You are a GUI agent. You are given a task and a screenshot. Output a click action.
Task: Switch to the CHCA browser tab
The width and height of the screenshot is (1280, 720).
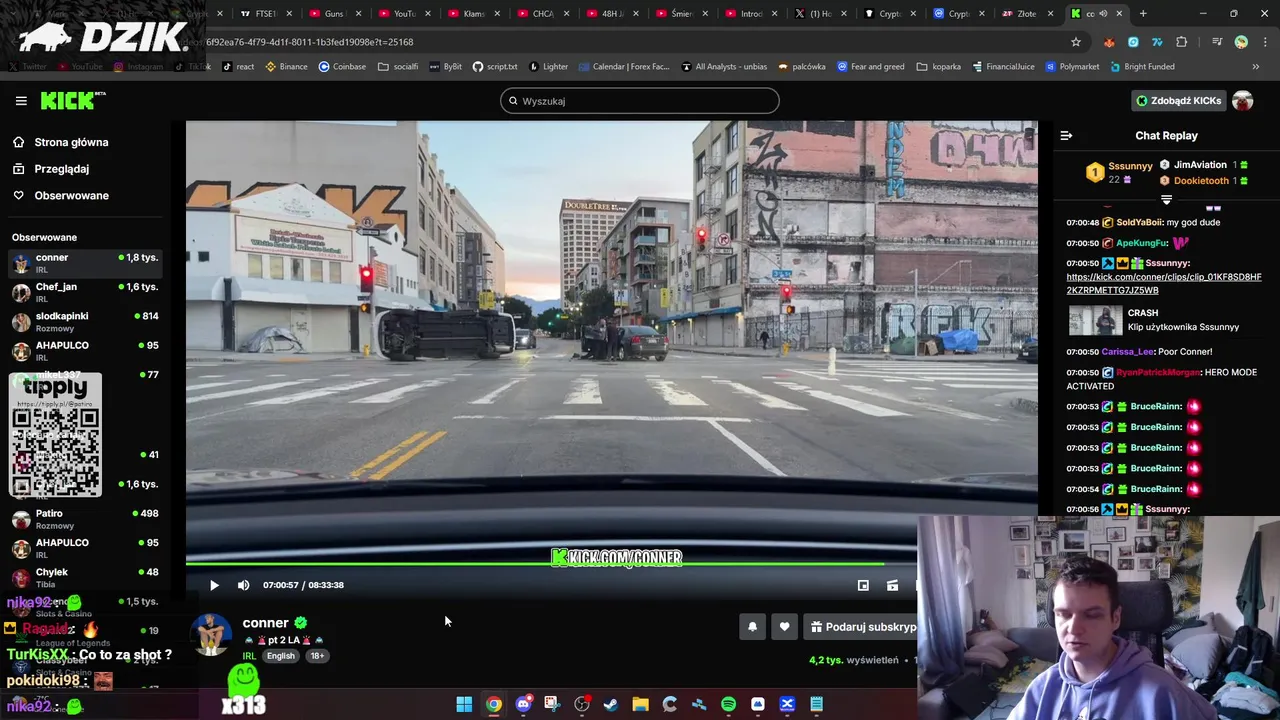(x=543, y=14)
